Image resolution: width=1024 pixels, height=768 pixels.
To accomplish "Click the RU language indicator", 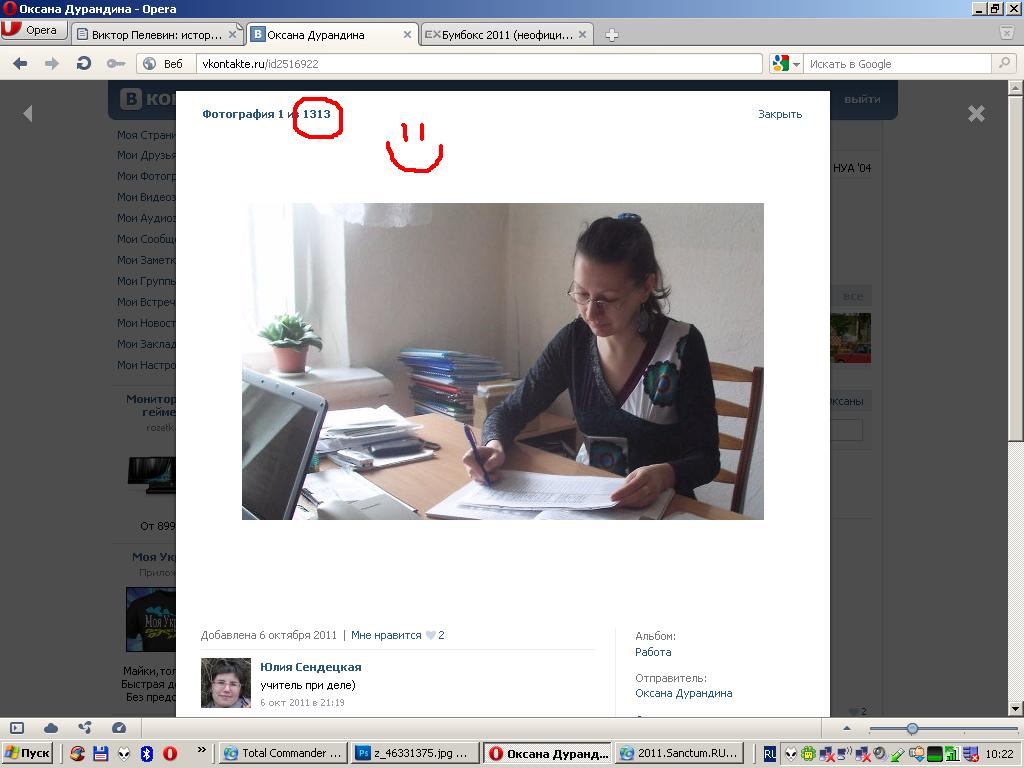I will pyautogui.click(x=770, y=754).
